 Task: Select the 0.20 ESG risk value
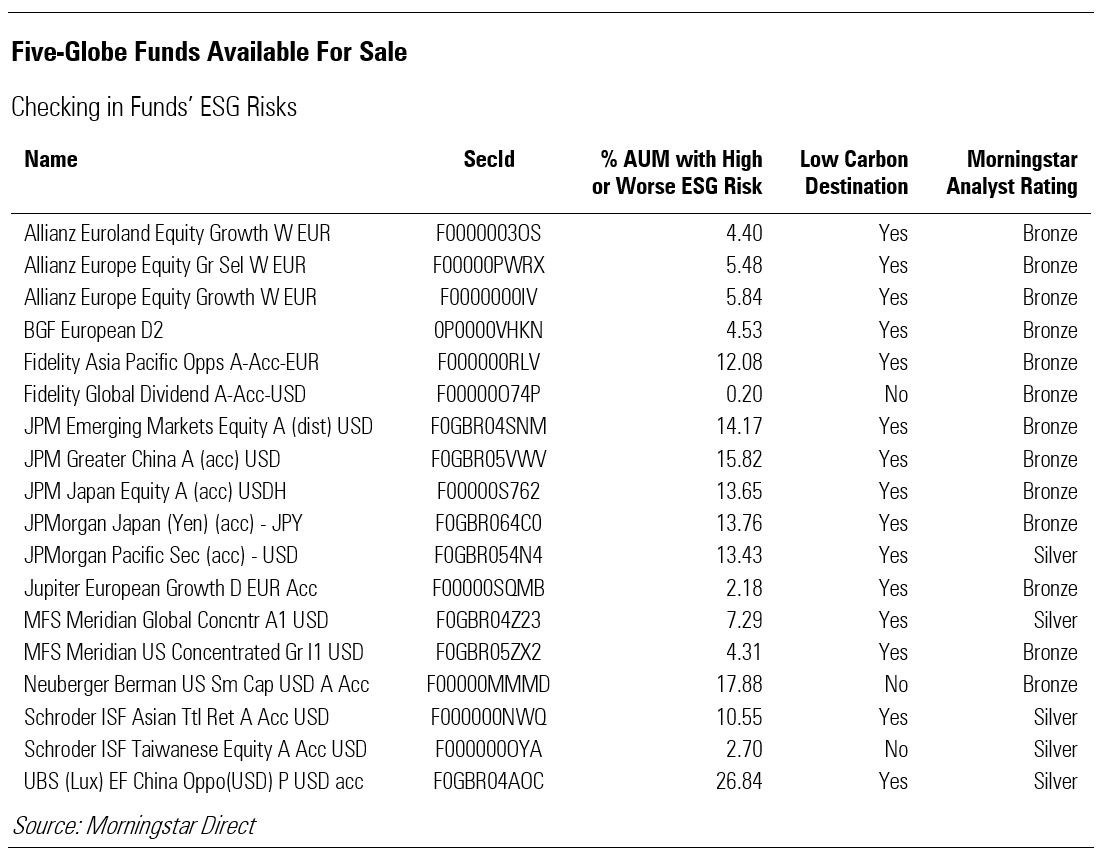point(744,394)
